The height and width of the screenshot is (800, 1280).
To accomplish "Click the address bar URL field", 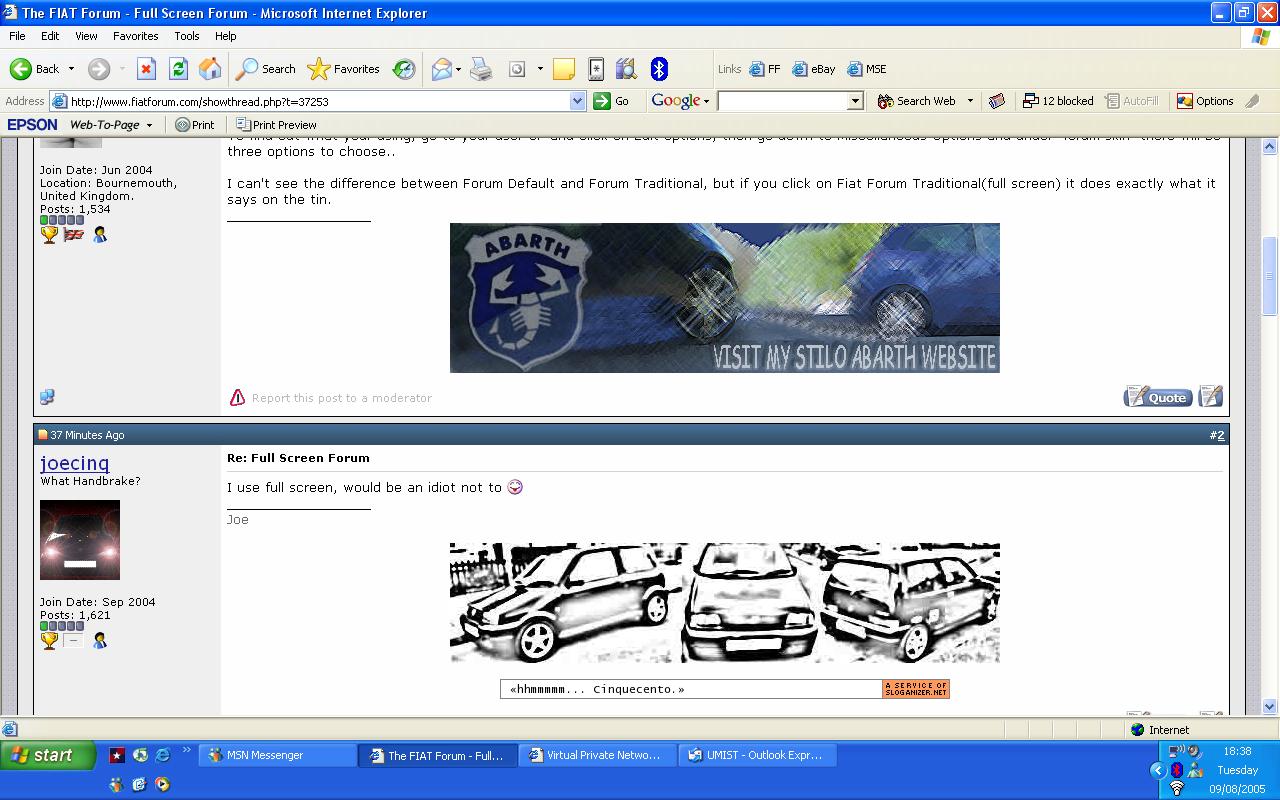I will coord(318,101).
